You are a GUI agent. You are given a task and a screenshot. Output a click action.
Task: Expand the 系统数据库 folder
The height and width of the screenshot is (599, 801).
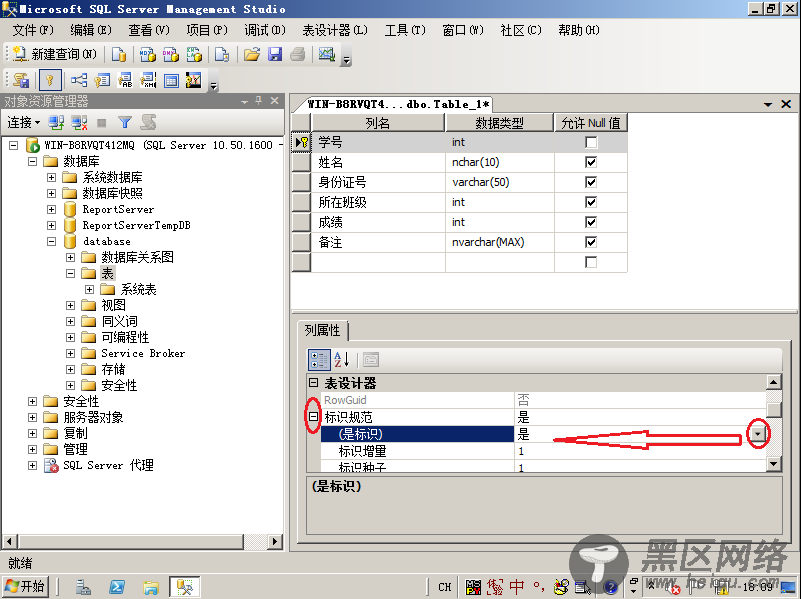(x=52, y=178)
